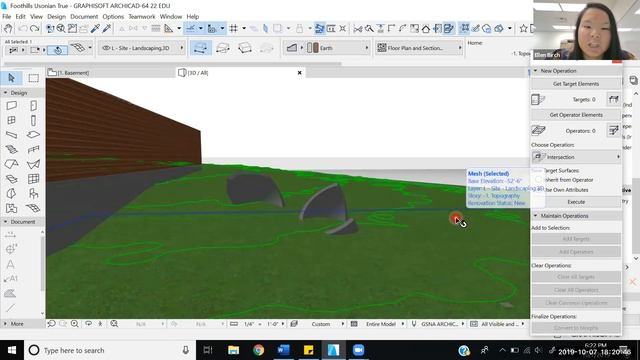Screen dimensions: 640x360
Task: Expand the More toolbox section
Action: click(6, 324)
